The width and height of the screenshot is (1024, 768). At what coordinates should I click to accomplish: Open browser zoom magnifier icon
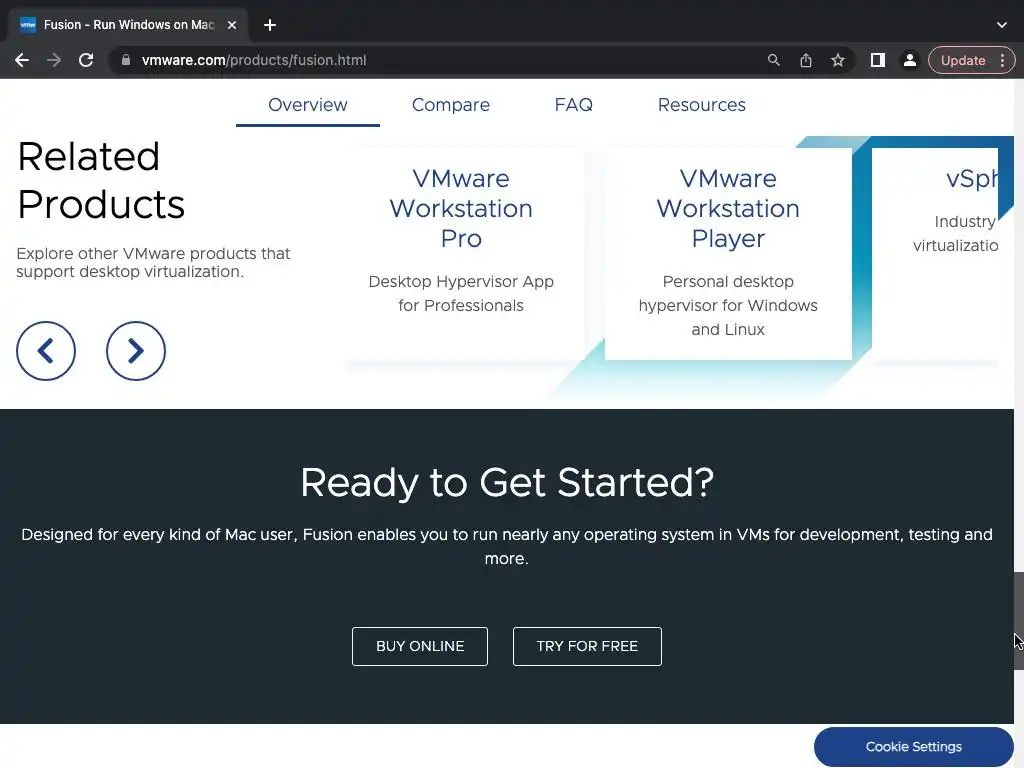[x=774, y=60]
